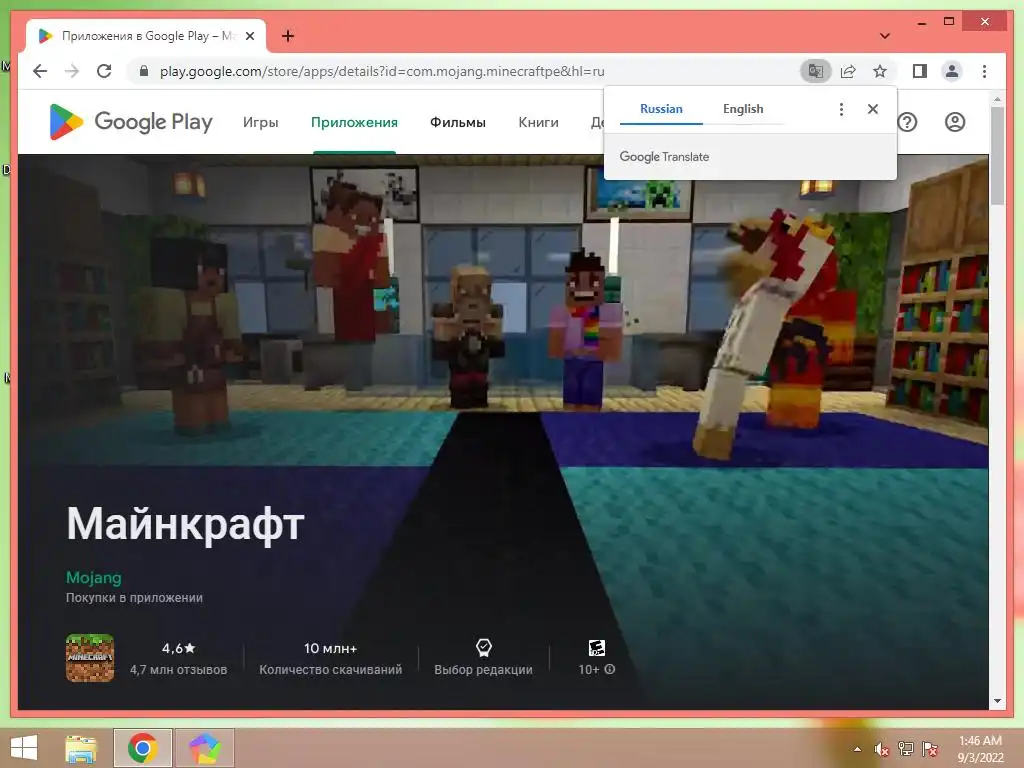Click the Покупки в приложении text
This screenshot has width=1024, height=768.
134,598
